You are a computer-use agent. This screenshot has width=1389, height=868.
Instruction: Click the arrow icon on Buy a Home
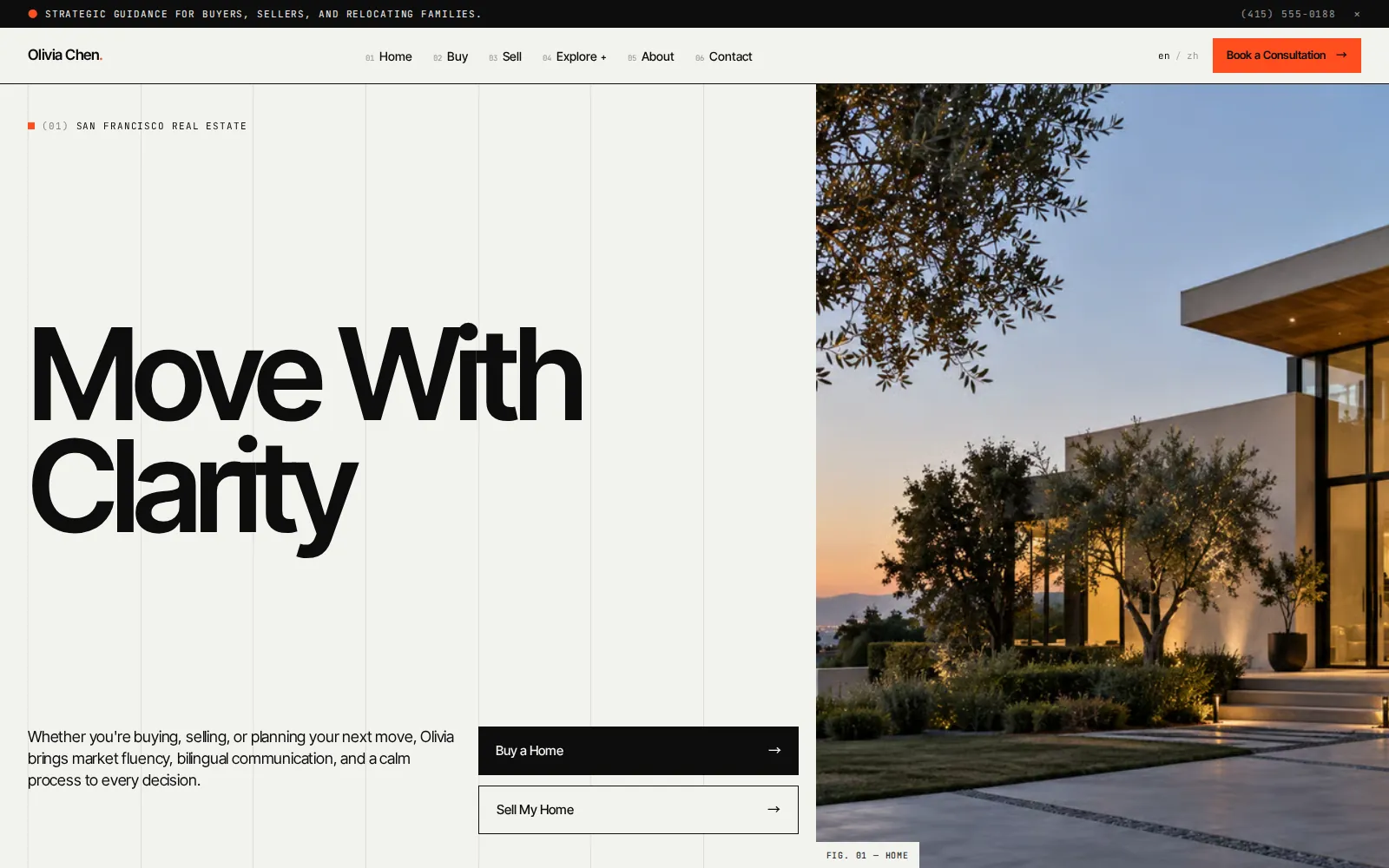(x=774, y=750)
